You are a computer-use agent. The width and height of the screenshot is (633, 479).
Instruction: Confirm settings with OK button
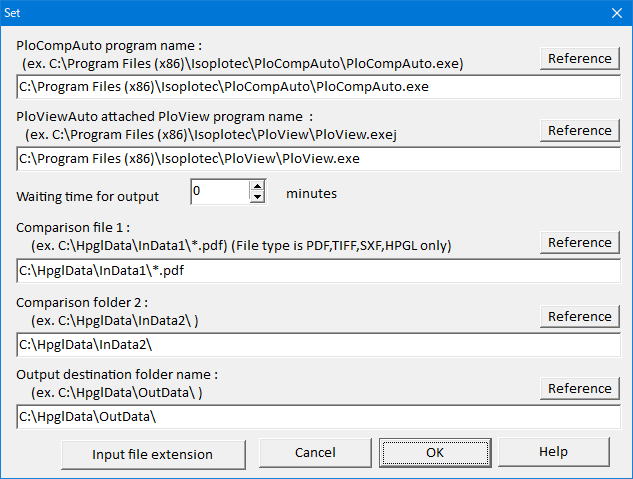pyautogui.click(x=434, y=452)
